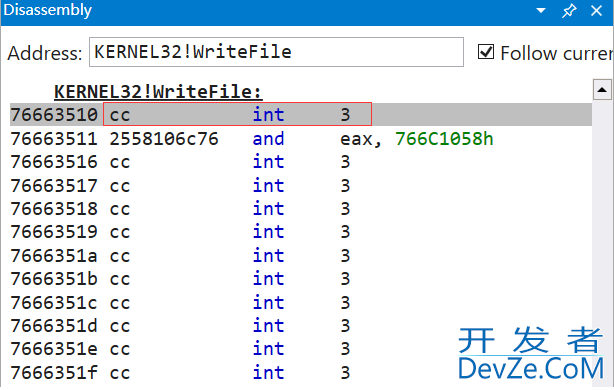
Task: Select the and eax instruction line
Action: point(301,139)
